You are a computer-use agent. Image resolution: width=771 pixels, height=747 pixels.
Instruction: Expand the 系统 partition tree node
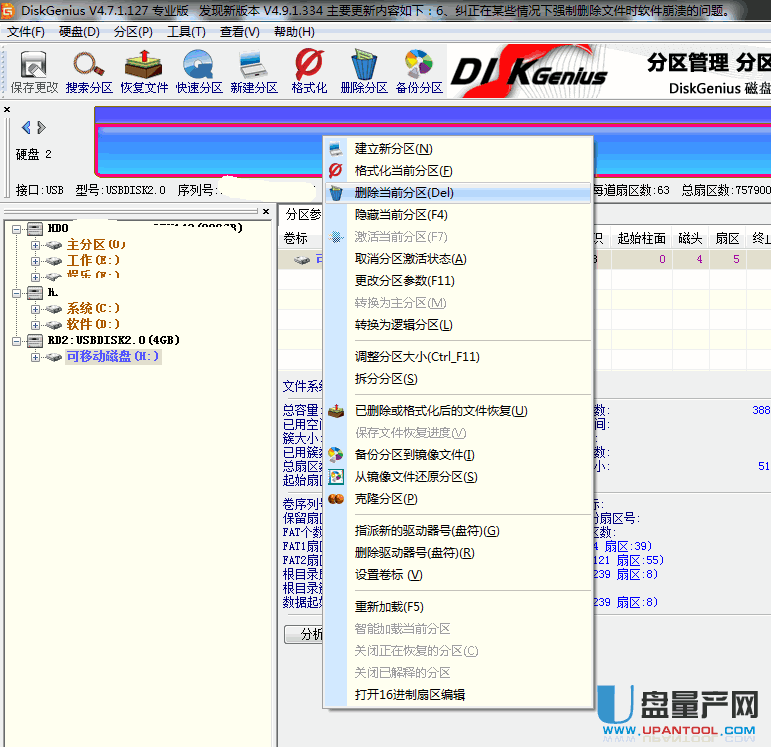(36, 309)
